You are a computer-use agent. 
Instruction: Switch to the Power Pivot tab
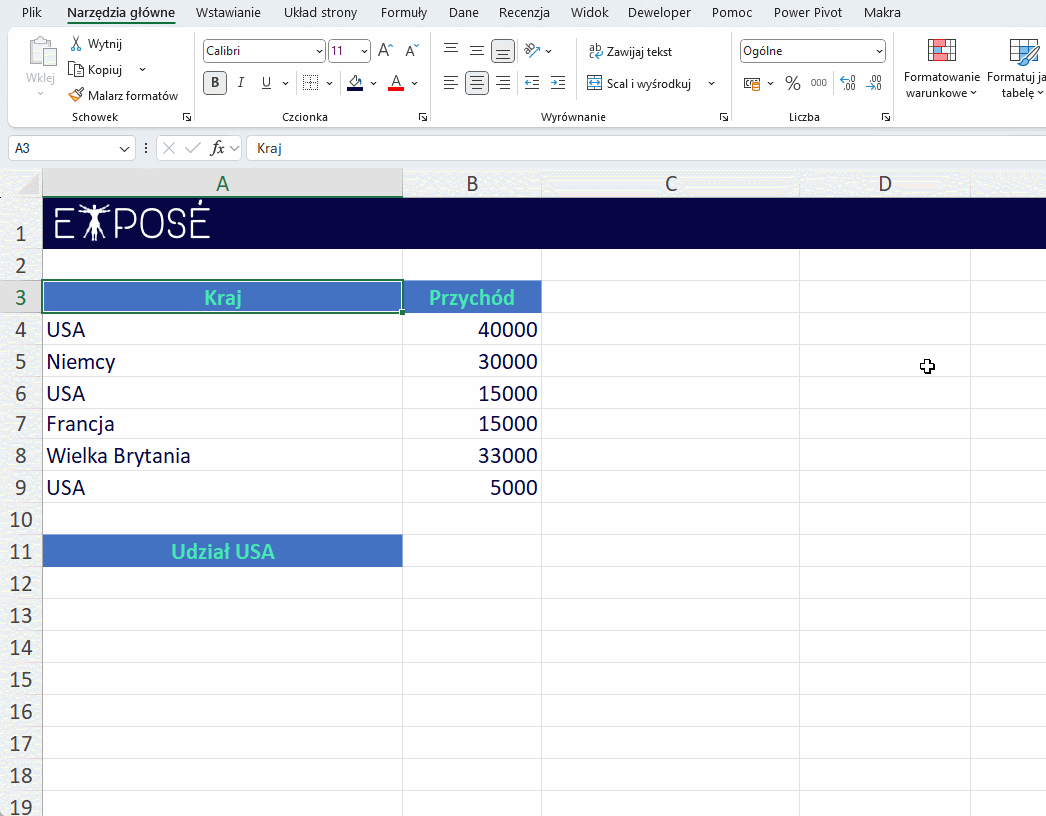[x=808, y=12]
